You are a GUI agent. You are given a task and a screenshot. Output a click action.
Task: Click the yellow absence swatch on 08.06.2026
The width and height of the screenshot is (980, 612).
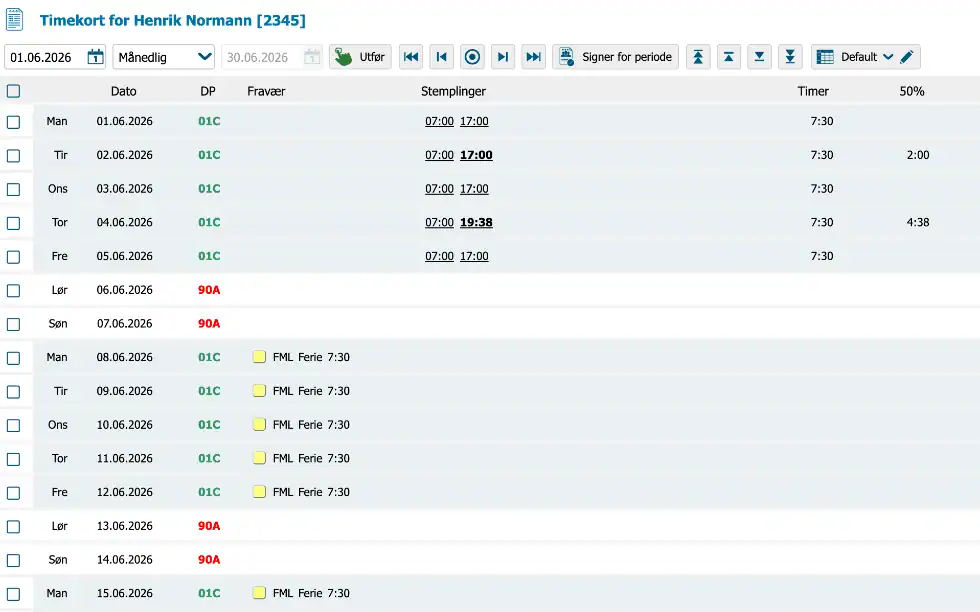[259, 357]
